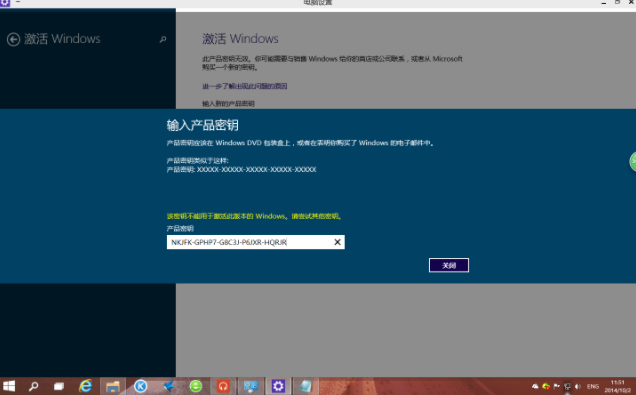This screenshot has width=636, height=395.
Task: Switch input language via ENG indicator
Action: tap(593, 386)
